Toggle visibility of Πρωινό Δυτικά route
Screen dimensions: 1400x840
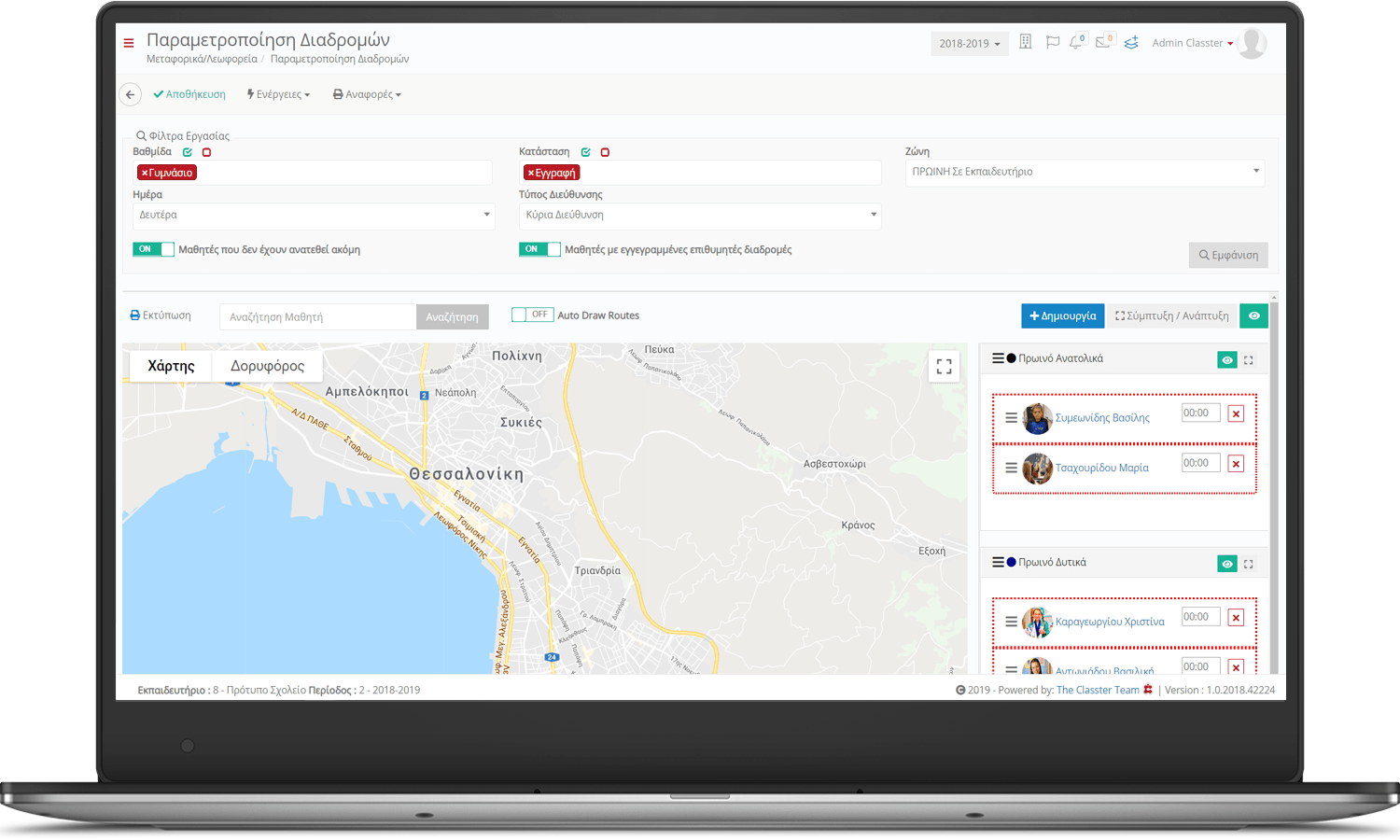[1227, 564]
